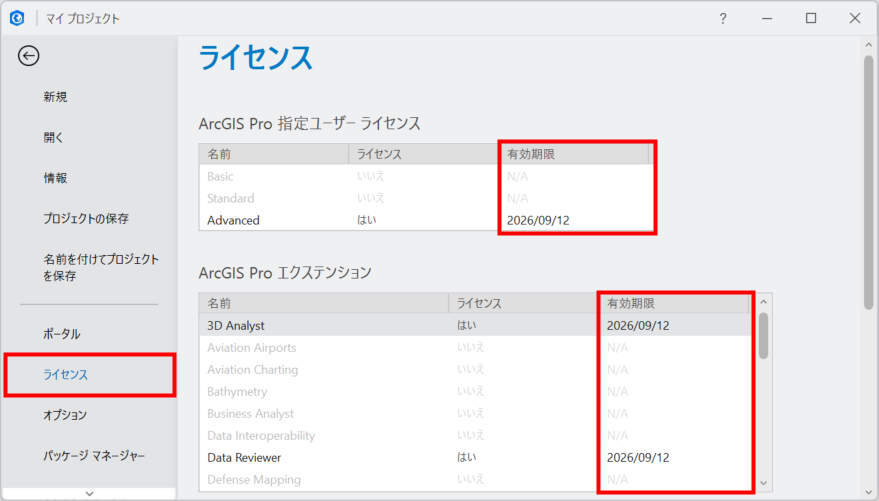The image size is (879, 501).
Task: Select the Aviation Charting row
Action: point(475,369)
